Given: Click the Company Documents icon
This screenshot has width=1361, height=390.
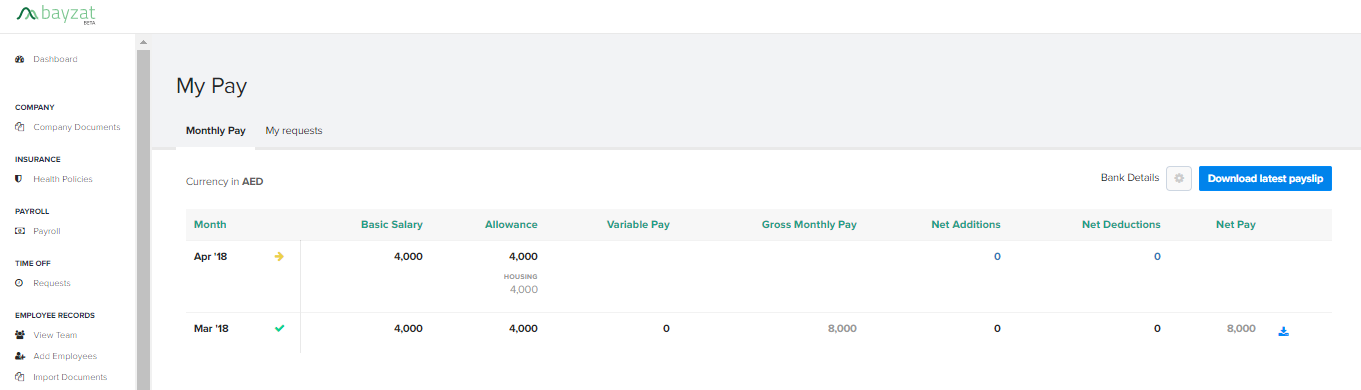Looking at the screenshot, I should (20, 127).
